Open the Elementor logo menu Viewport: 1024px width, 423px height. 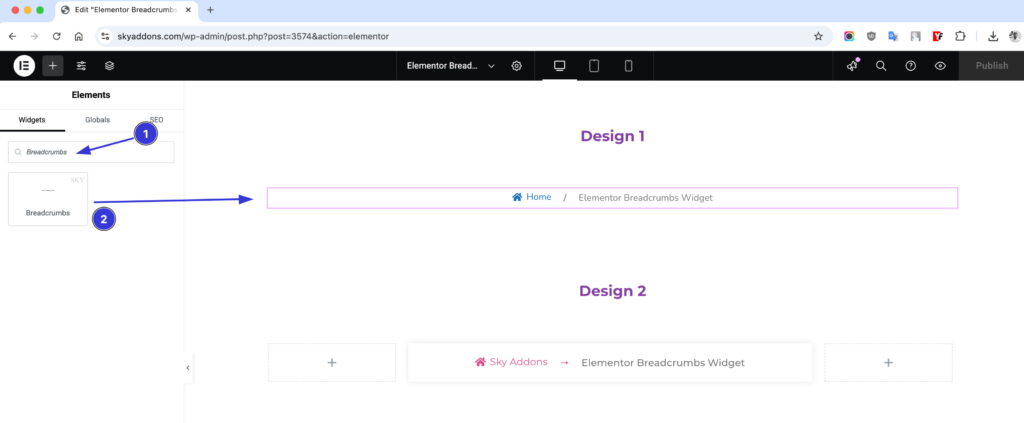pyautogui.click(x=24, y=66)
